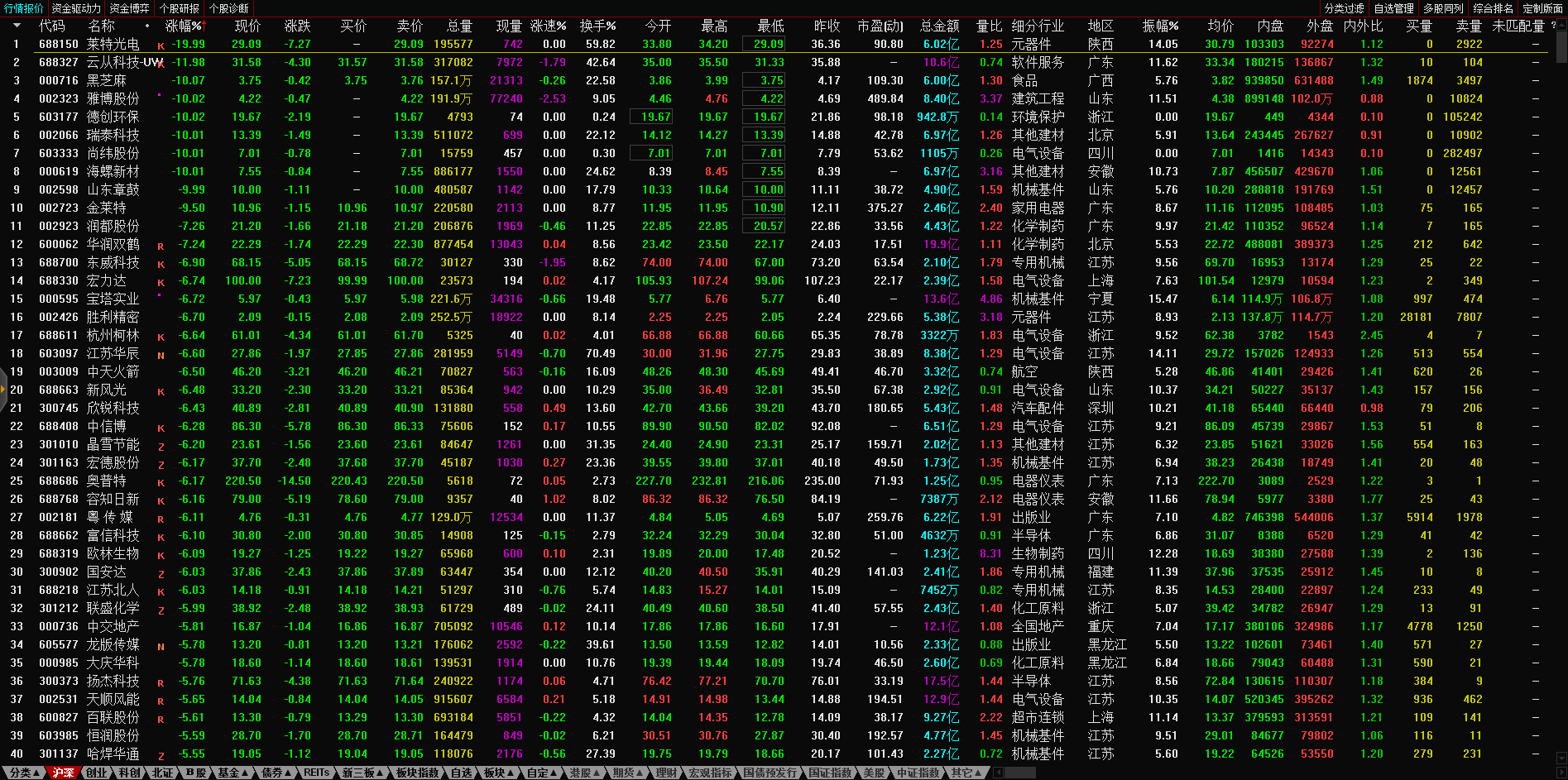Expand the 新三板 bottom tab menu

pos(362,773)
